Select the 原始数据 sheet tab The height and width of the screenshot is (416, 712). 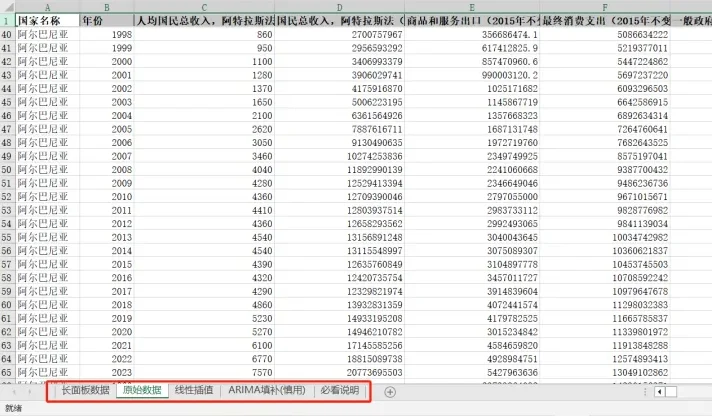(142, 390)
